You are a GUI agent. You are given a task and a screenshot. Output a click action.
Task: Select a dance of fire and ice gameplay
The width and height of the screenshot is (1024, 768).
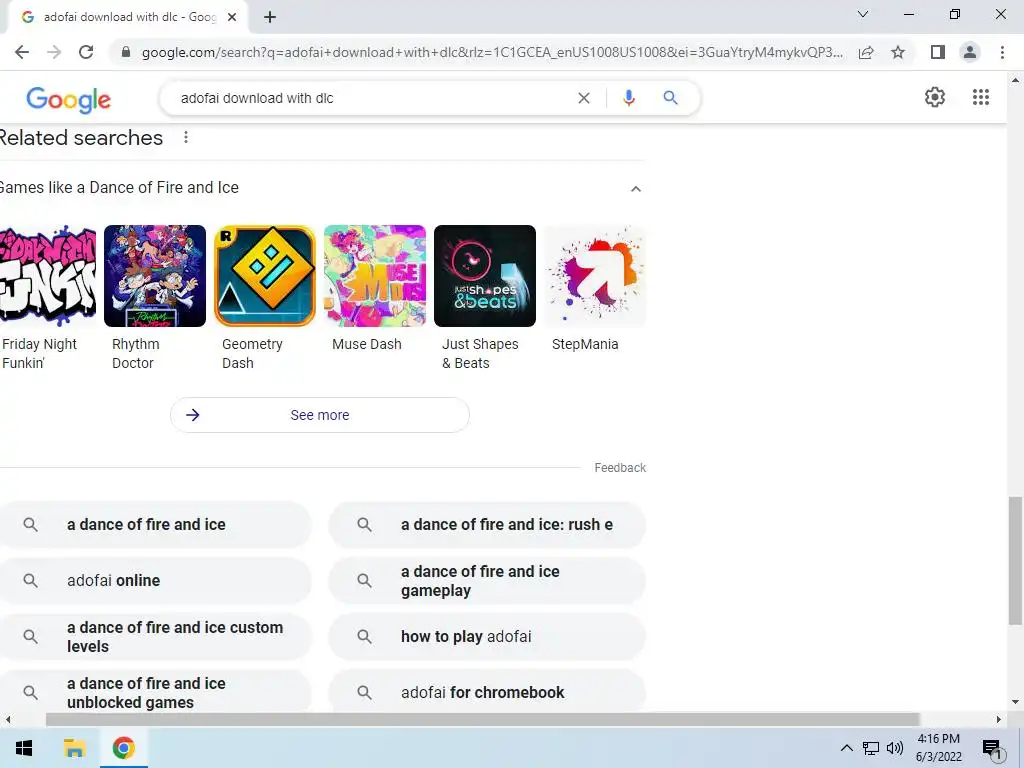coord(487,581)
